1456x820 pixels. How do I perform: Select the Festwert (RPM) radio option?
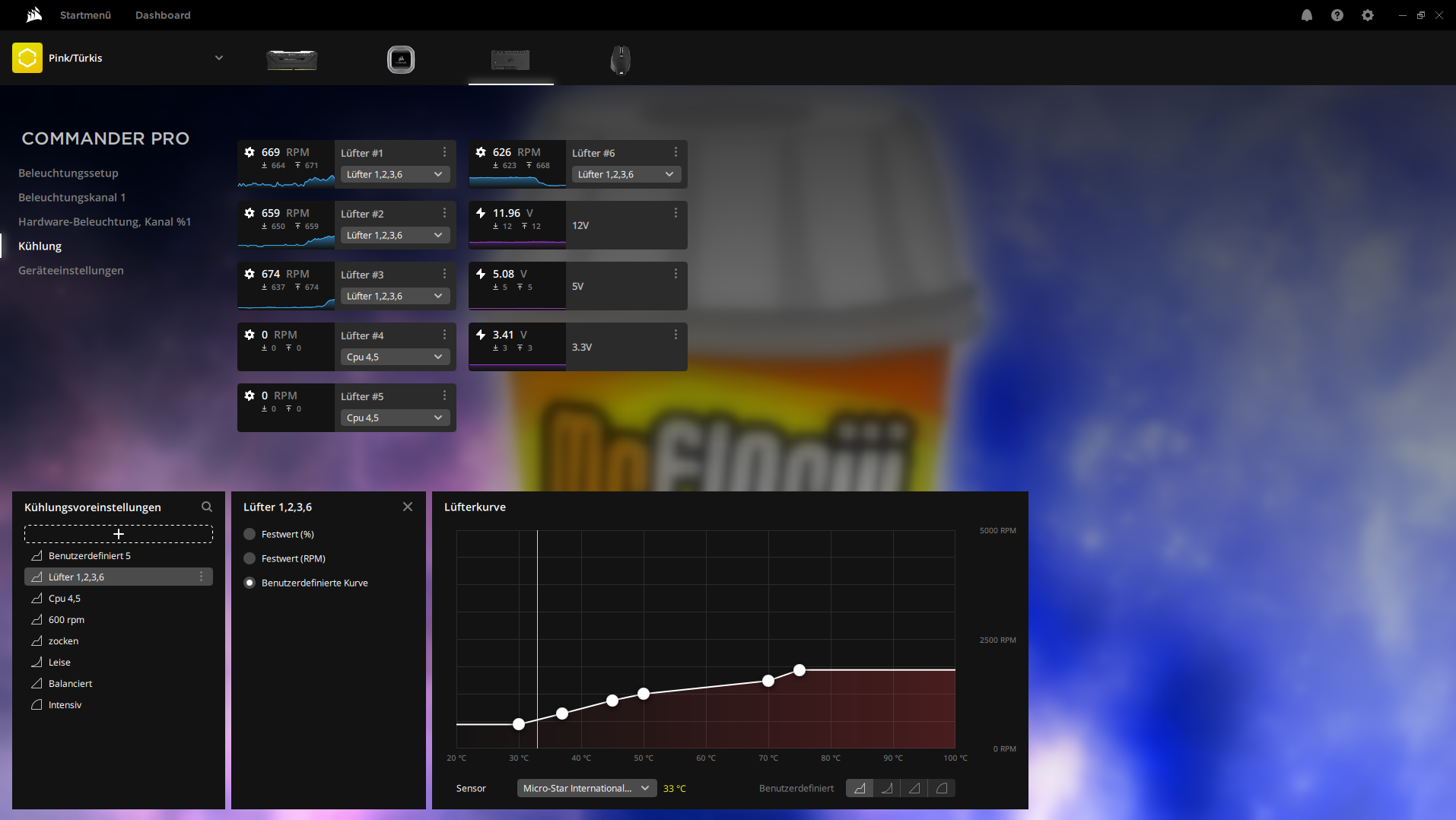250,558
